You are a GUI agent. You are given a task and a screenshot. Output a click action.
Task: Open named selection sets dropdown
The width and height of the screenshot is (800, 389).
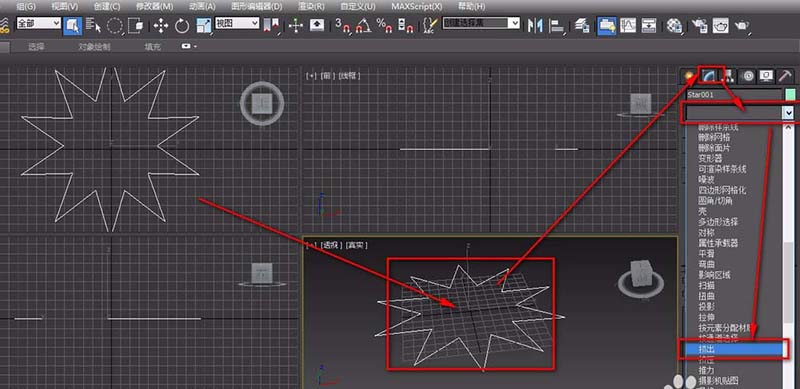point(515,23)
